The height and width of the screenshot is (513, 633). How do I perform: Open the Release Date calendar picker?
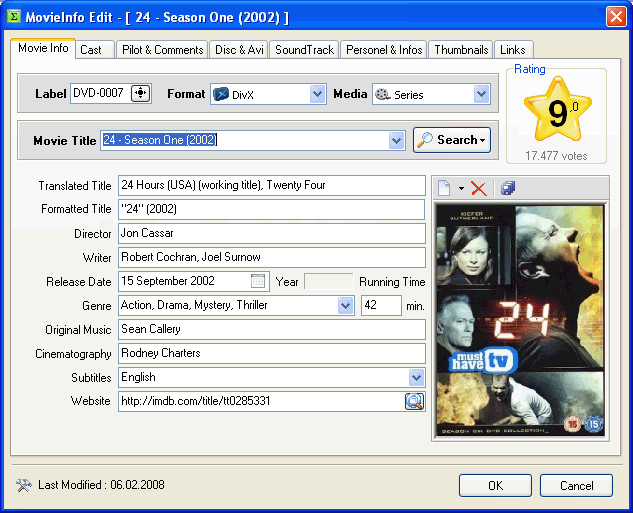[x=258, y=281]
